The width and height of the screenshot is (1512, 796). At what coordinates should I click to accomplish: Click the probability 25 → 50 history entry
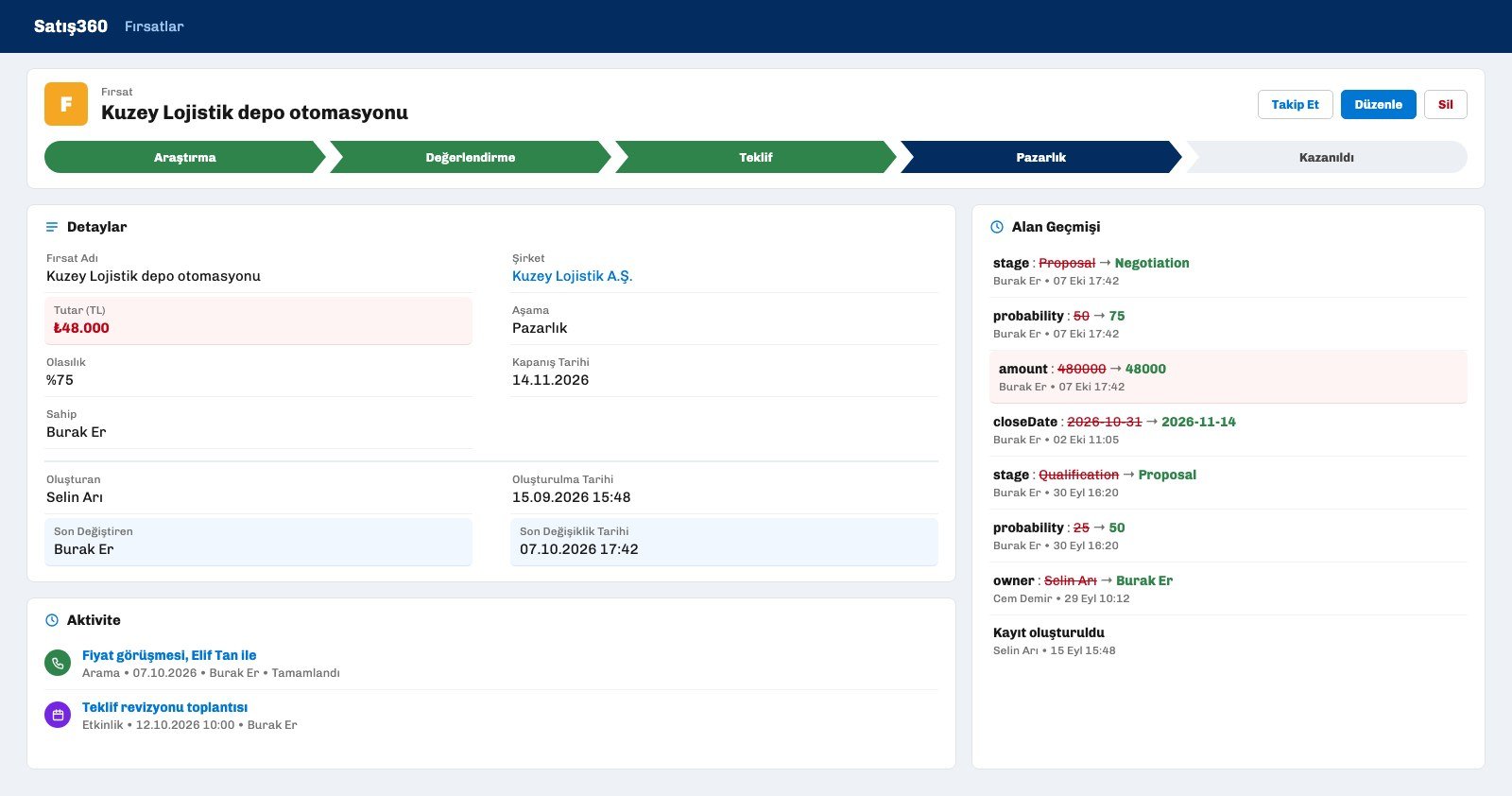1228,536
